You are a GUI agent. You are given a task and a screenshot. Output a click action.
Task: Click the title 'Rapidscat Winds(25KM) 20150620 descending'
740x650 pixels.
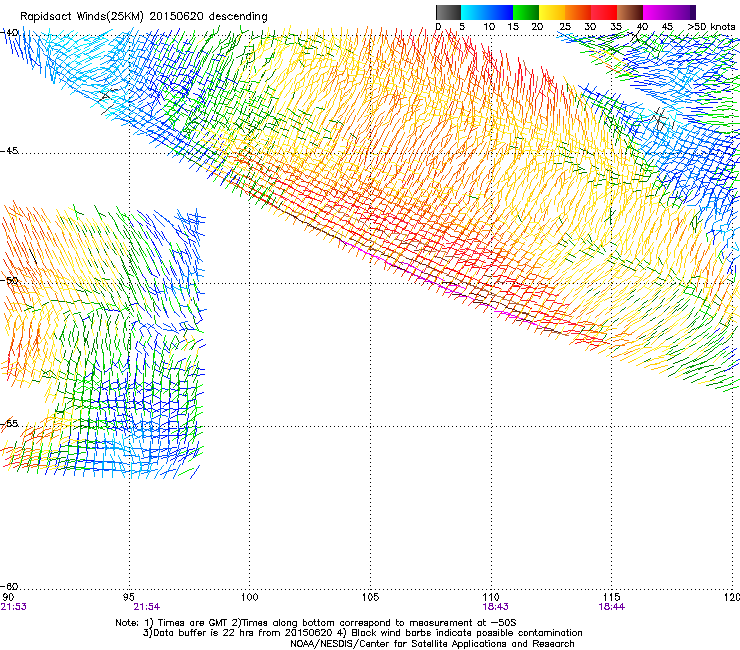pyautogui.click(x=143, y=17)
